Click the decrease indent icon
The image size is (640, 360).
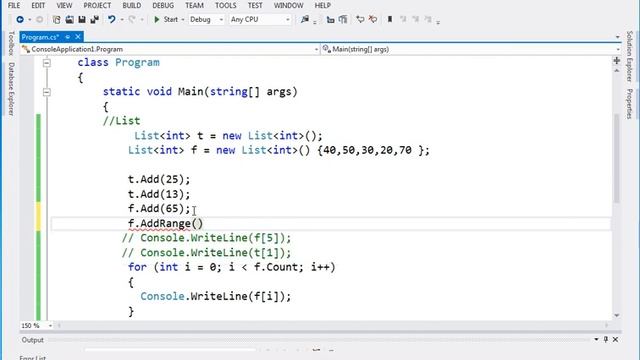330,19
